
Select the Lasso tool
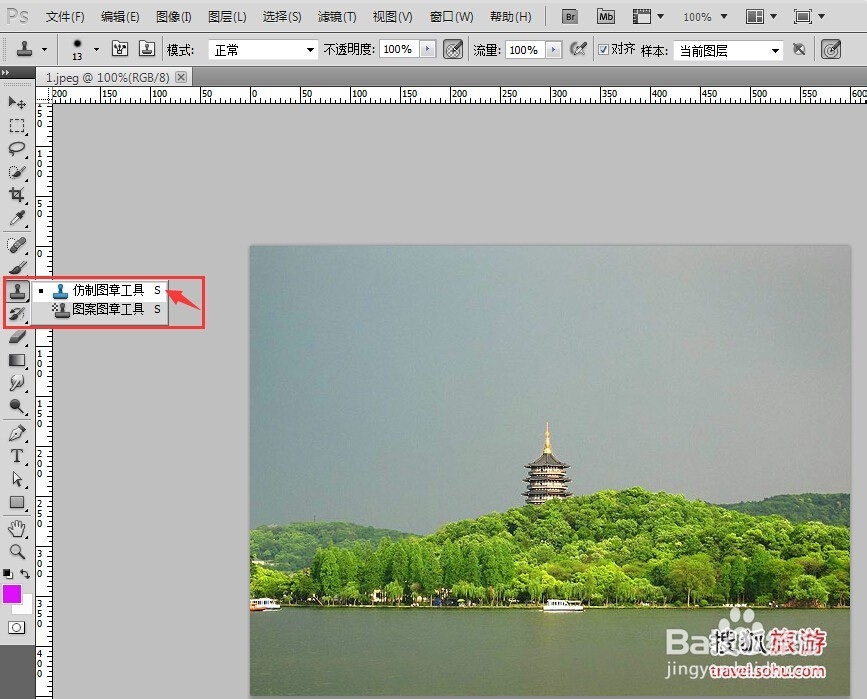17,149
